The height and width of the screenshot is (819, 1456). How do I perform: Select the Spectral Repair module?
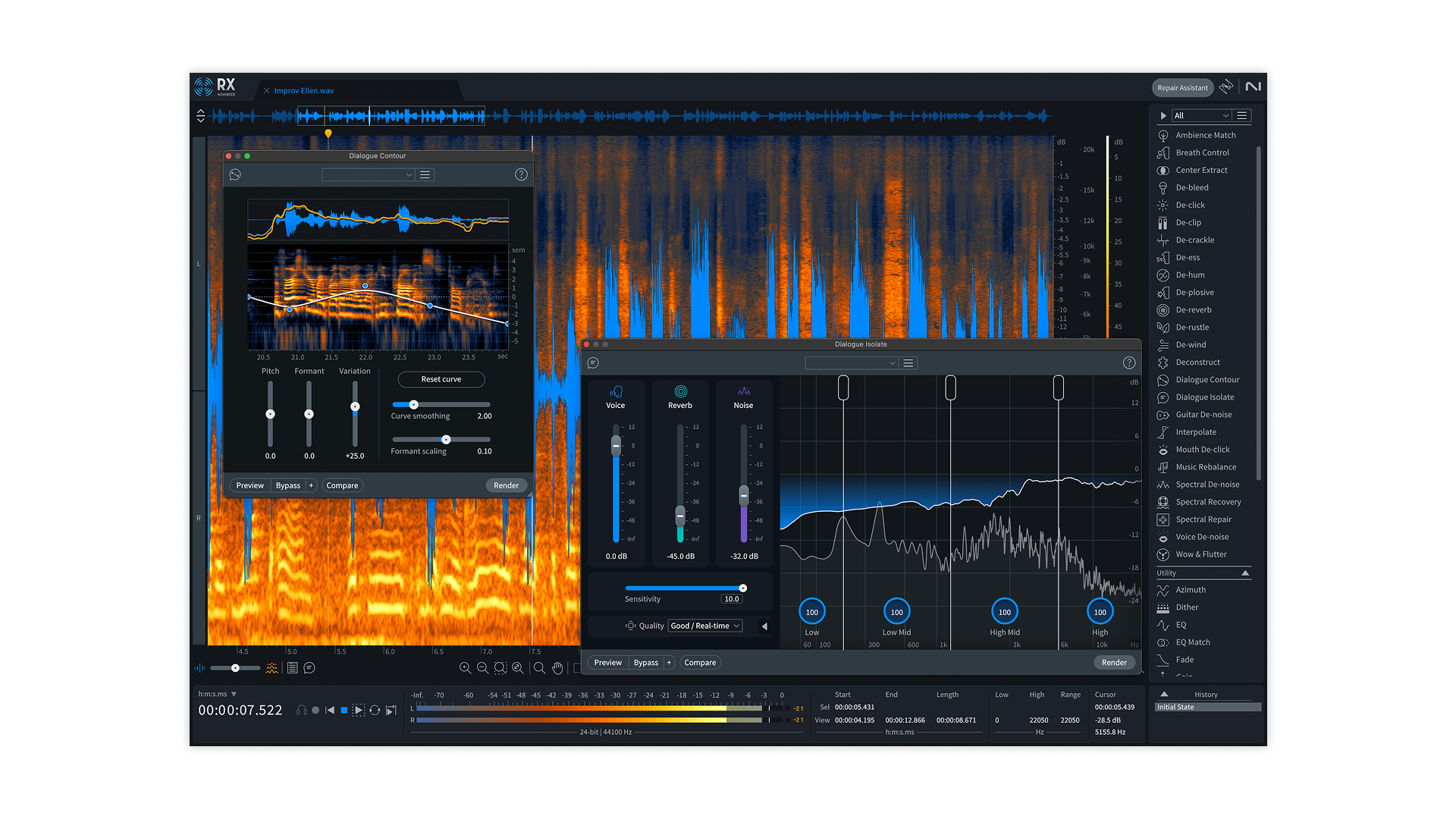1203,519
